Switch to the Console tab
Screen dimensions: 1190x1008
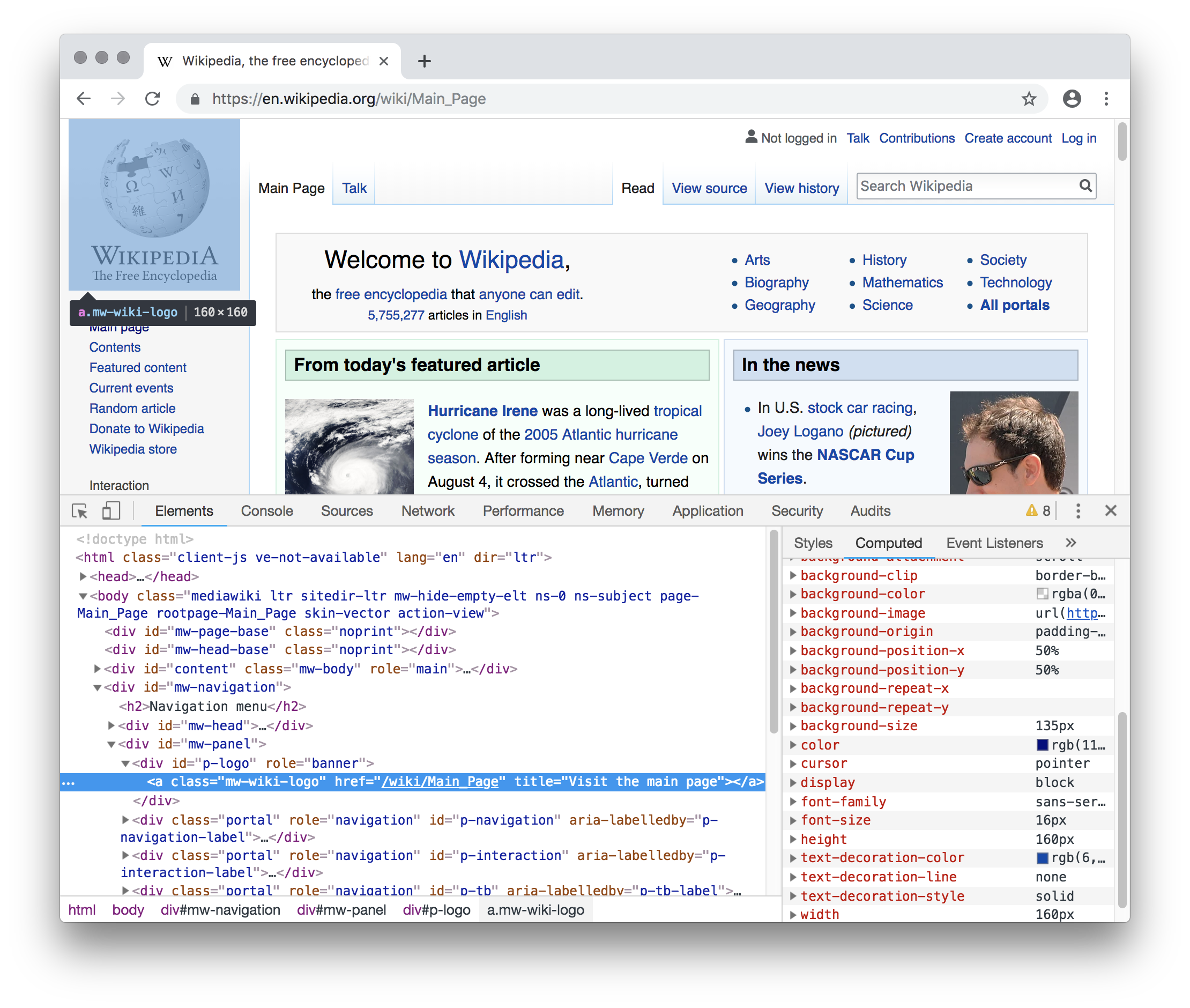pyautogui.click(x=266, y=510)
